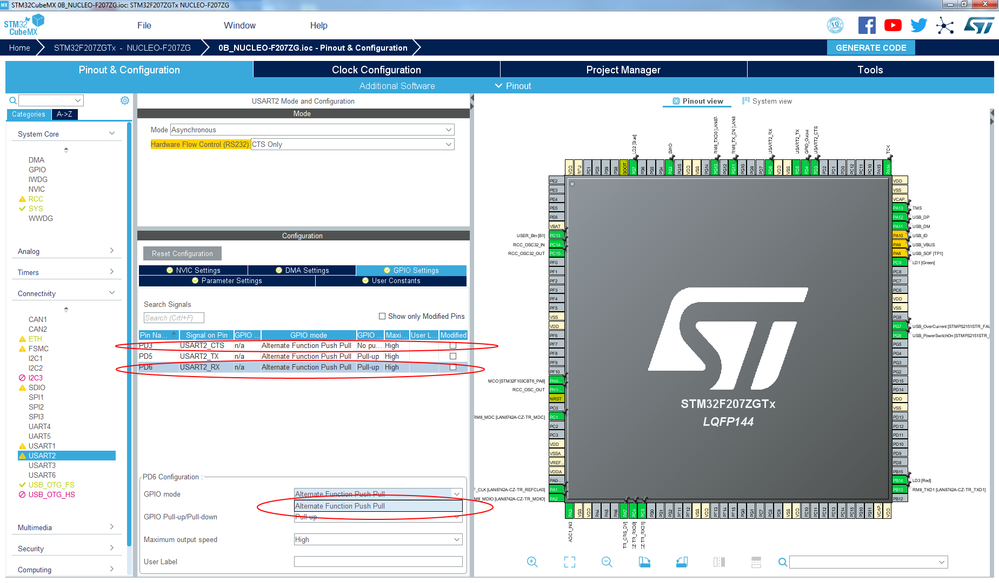Zoom in on the chip pinout view
The height and width of the screenshot is (583, 999).
(532, 562)
